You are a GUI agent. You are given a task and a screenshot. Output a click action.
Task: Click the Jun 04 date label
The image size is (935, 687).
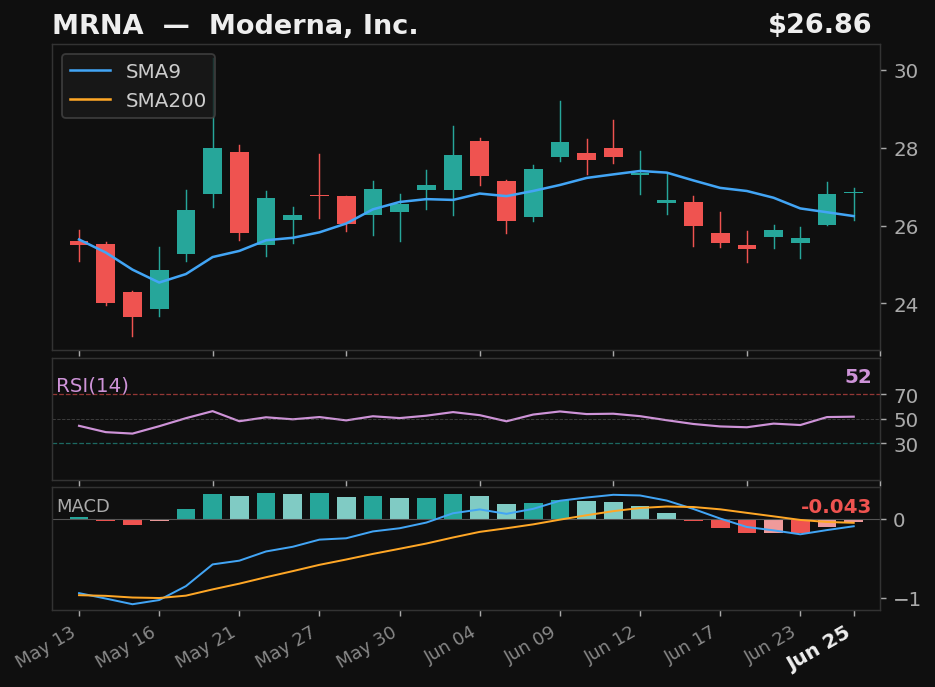pos(449,645)
